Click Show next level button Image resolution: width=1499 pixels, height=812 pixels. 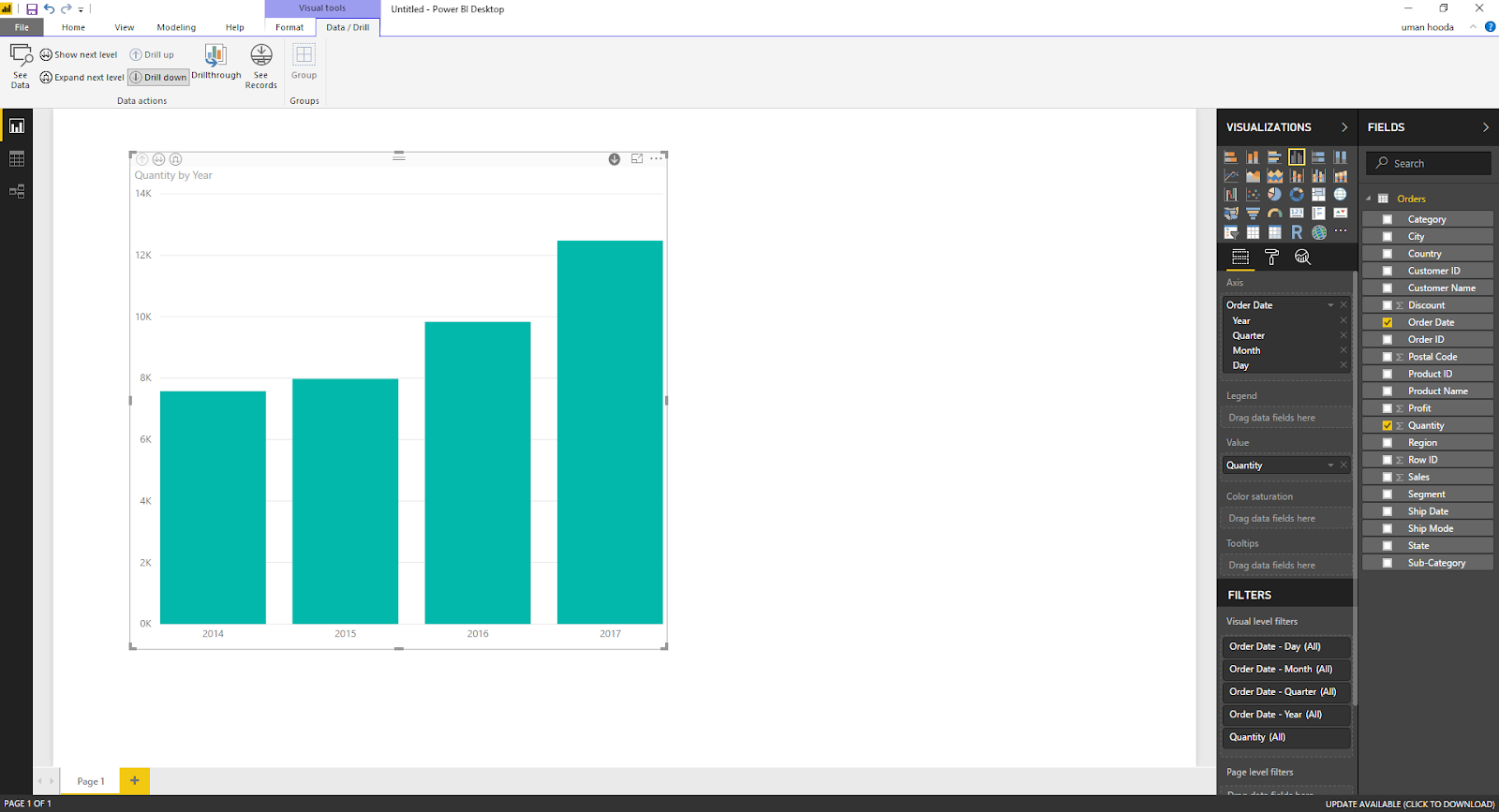click(79, 54)
